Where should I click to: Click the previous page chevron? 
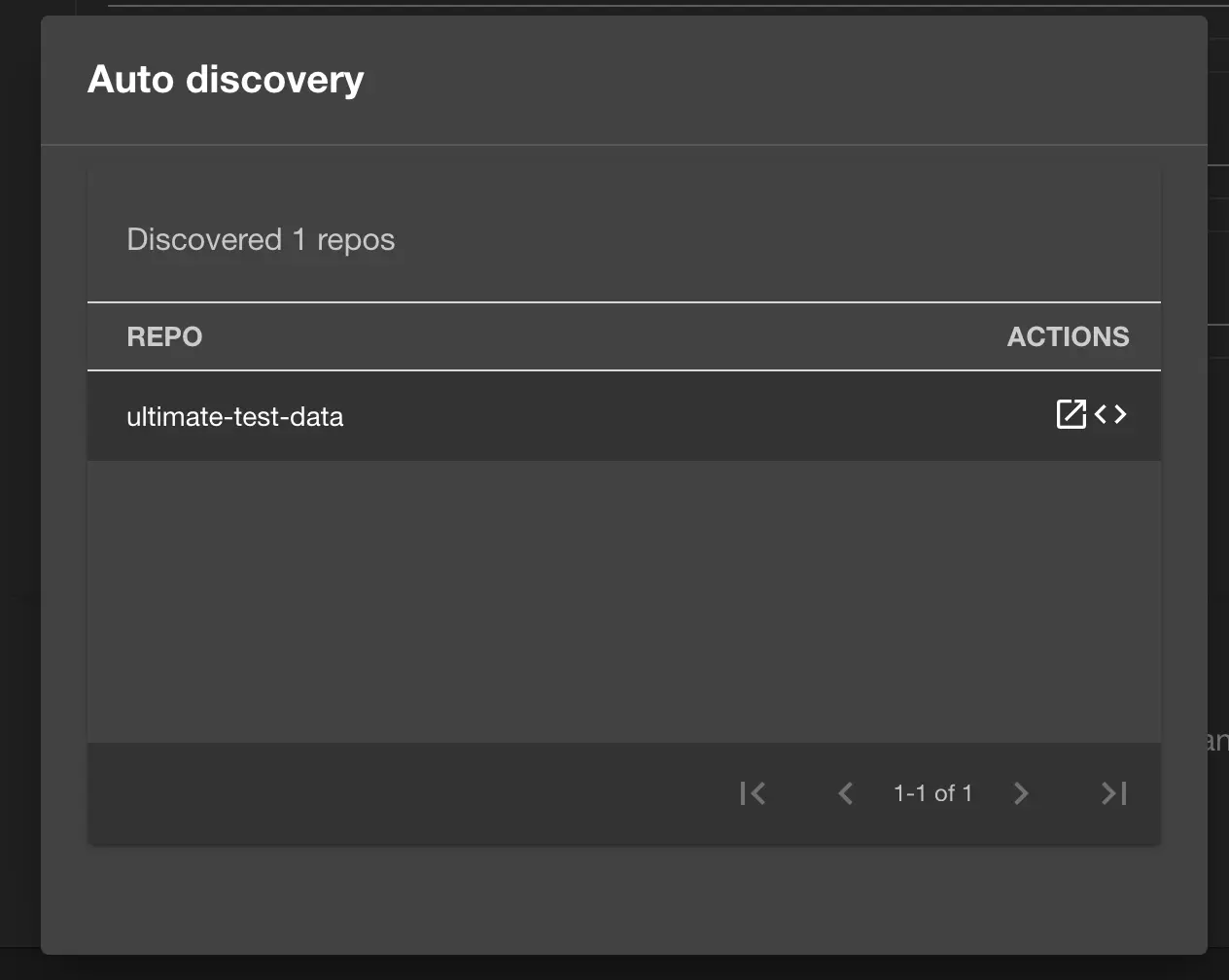[844, 793]
